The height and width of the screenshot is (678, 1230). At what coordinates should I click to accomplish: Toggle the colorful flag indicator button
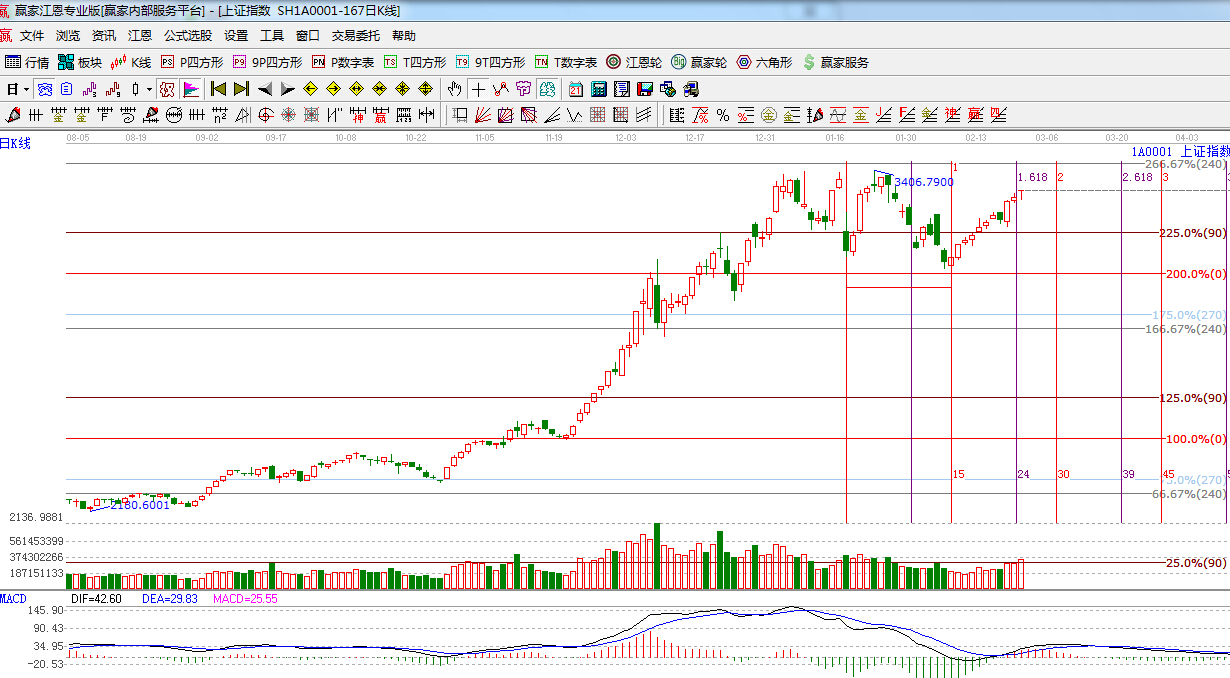coord(190,89)
